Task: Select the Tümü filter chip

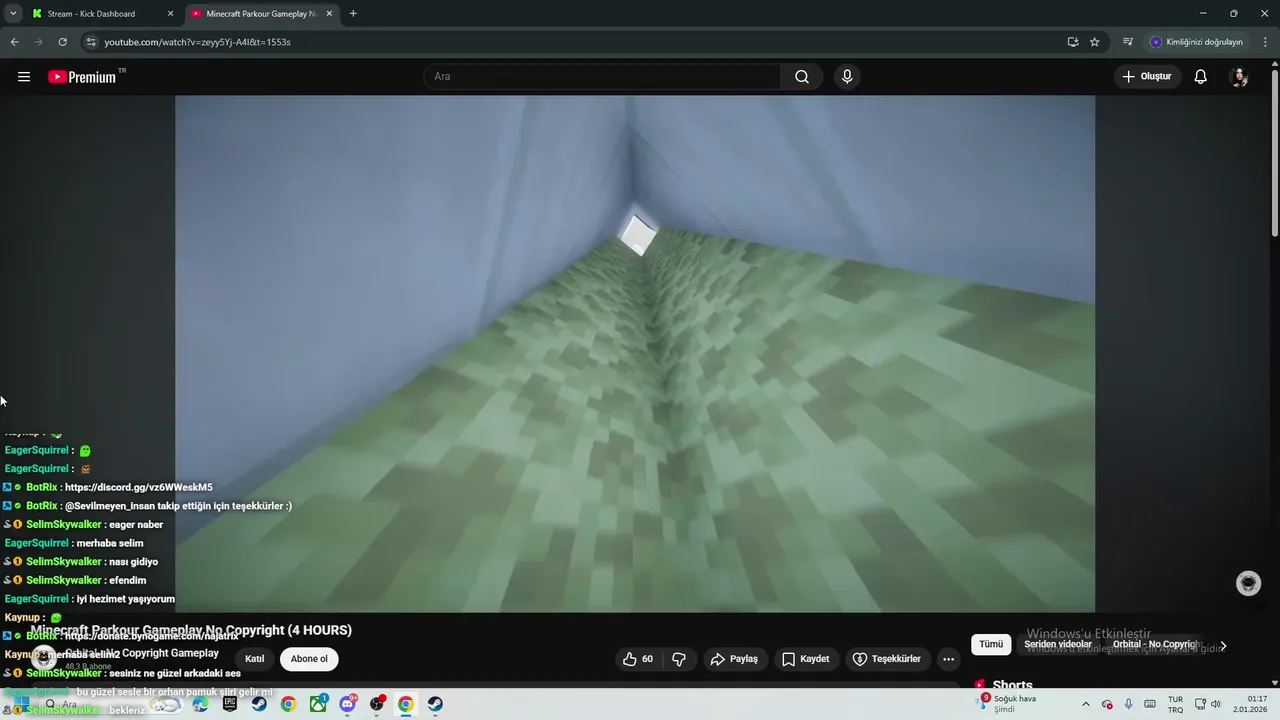Action: 991,644
